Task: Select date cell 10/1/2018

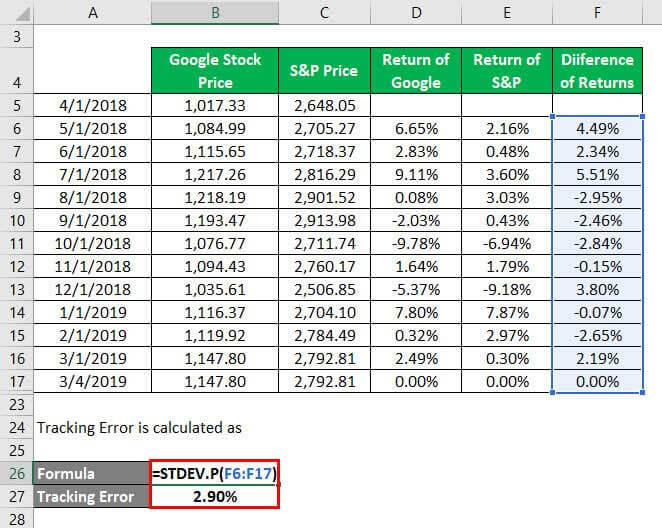Action: click(92, 244)
